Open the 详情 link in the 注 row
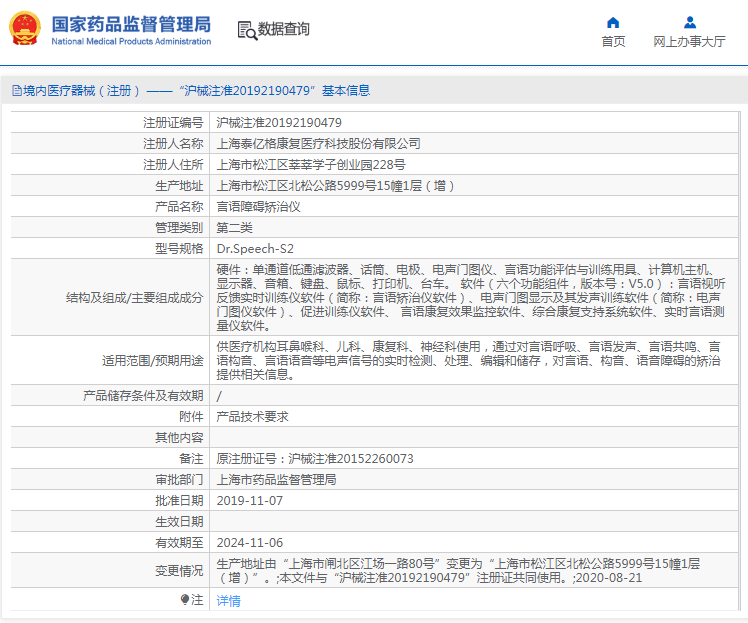Image resolution: width=748 pixels, height=623 pixels. (x=228, y=601)
